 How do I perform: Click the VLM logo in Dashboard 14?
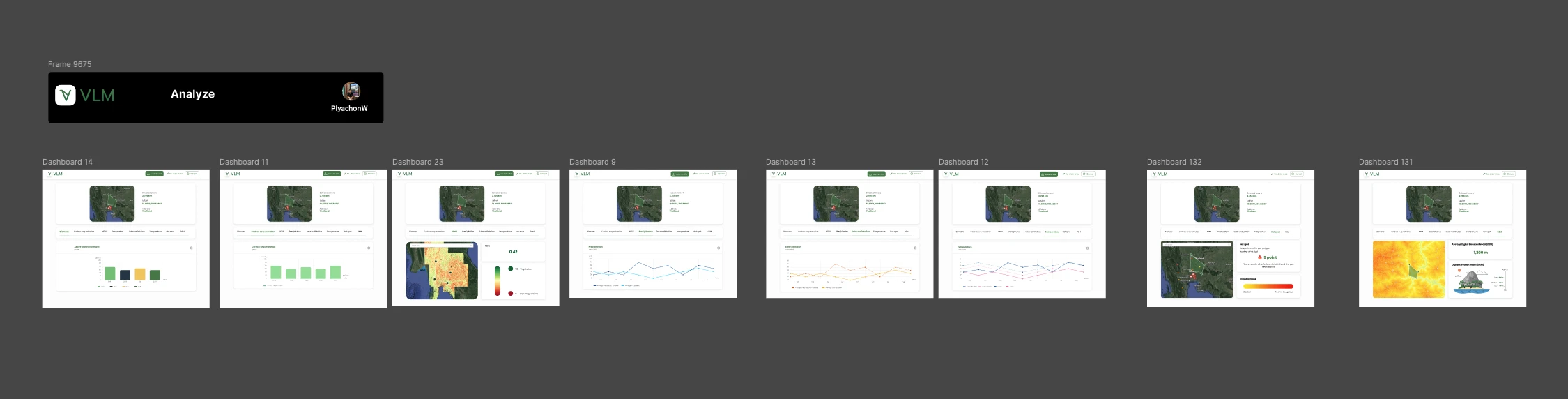(56, 174)
